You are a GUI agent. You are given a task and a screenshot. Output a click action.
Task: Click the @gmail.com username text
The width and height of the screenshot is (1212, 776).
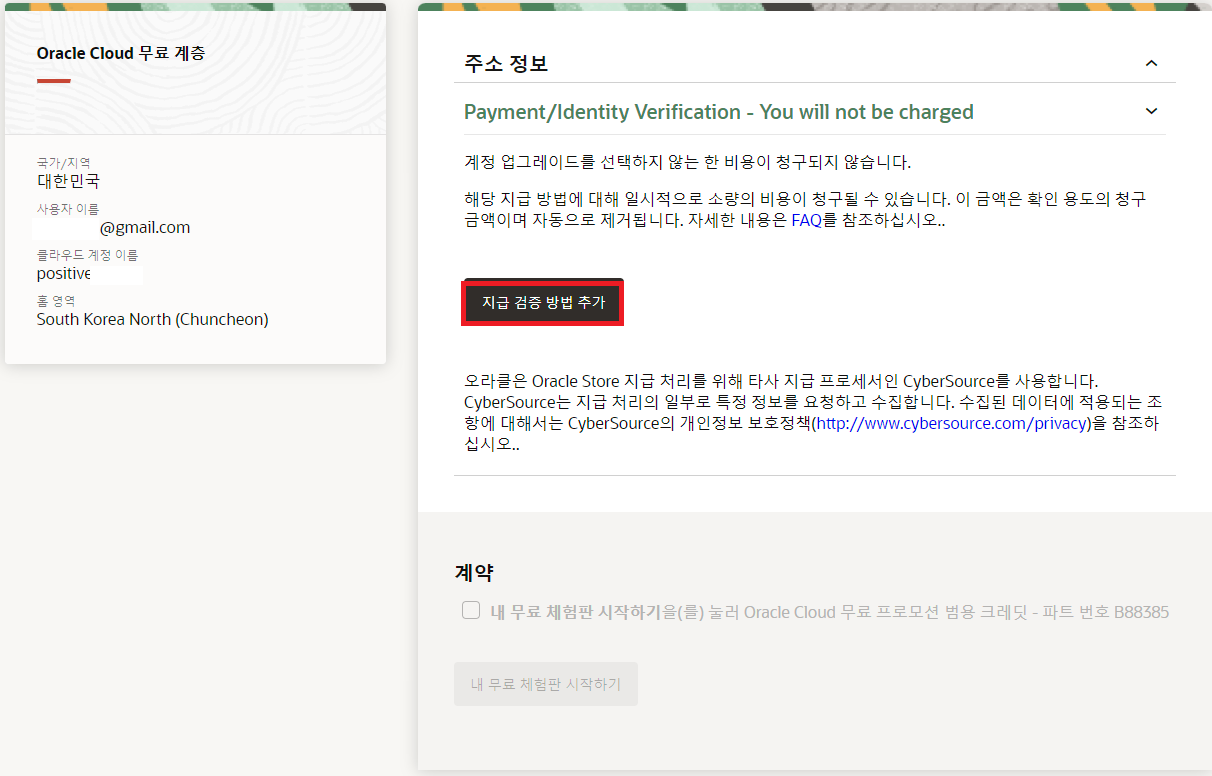point(145,227)
